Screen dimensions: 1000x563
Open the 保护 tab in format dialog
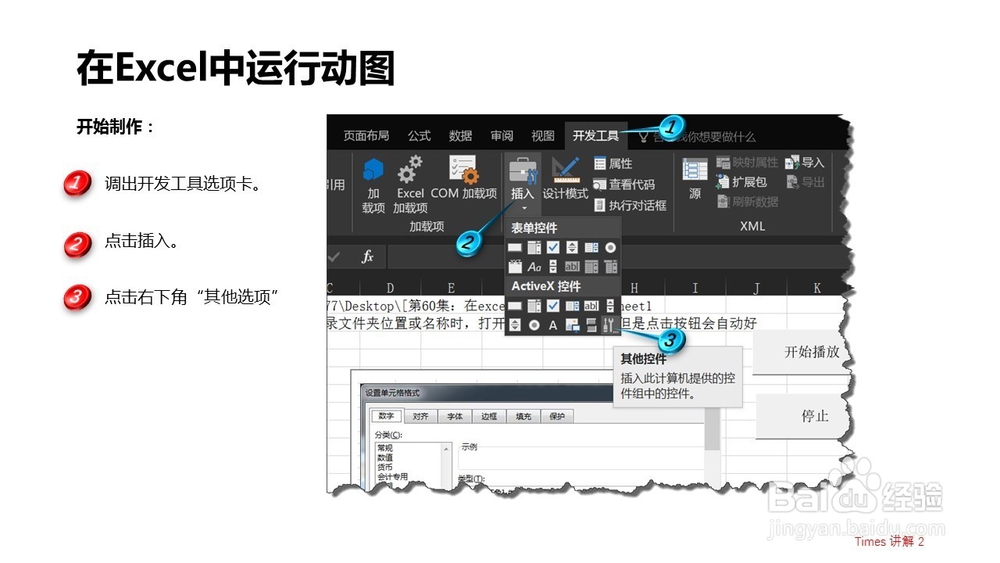[x=557, y=416]
